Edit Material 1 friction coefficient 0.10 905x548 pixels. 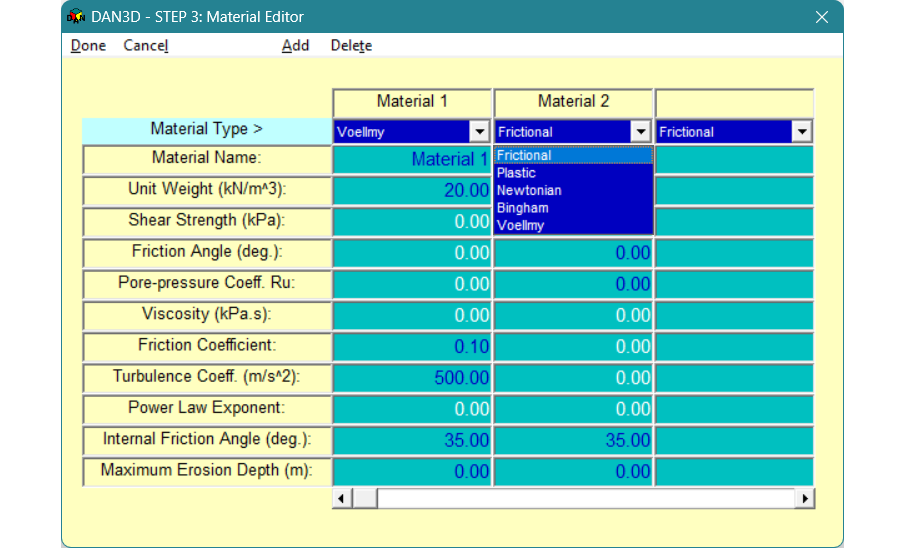pos(412,346)
